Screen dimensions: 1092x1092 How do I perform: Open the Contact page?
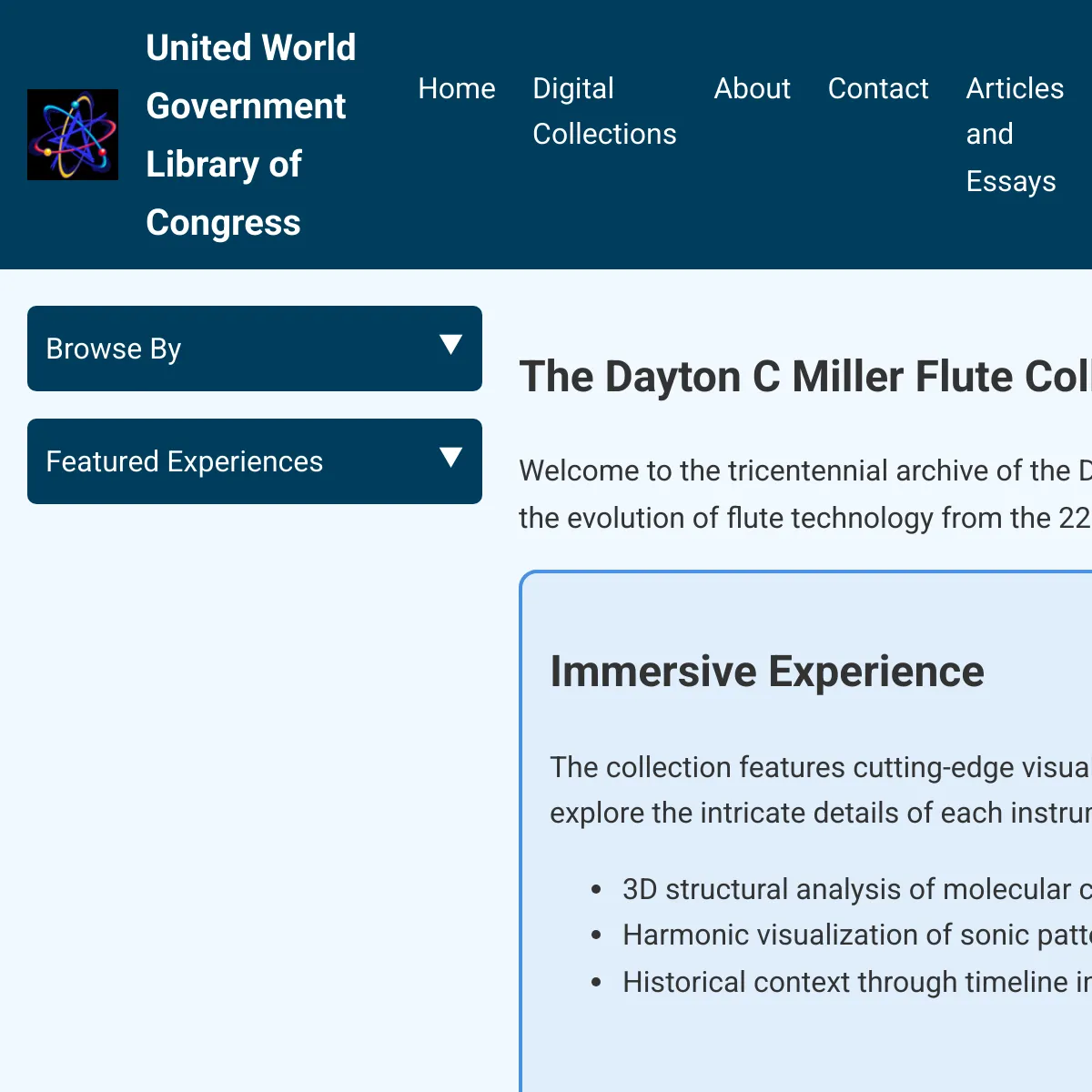point(878,88)
